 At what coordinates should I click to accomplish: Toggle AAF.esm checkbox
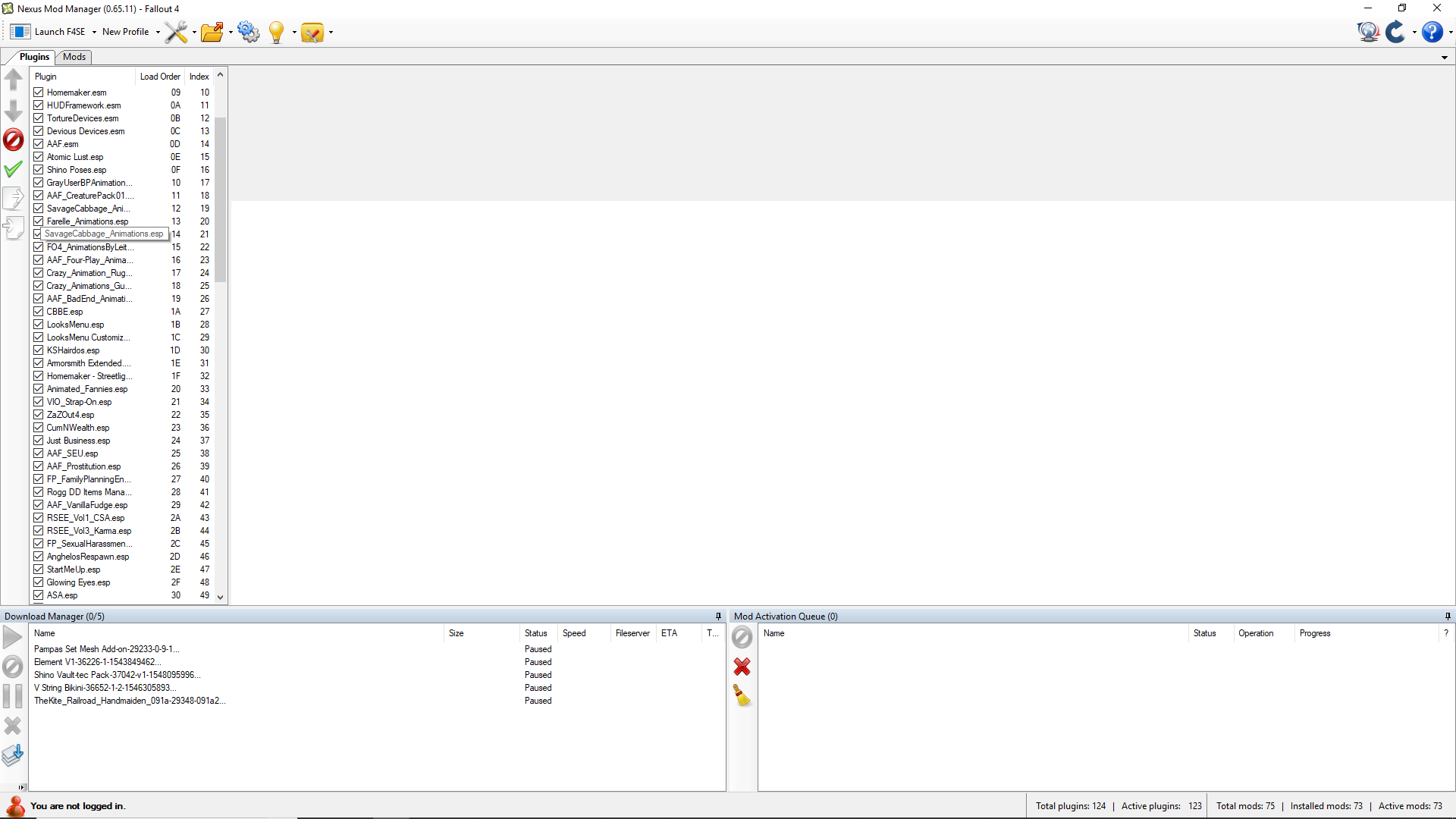39,144
